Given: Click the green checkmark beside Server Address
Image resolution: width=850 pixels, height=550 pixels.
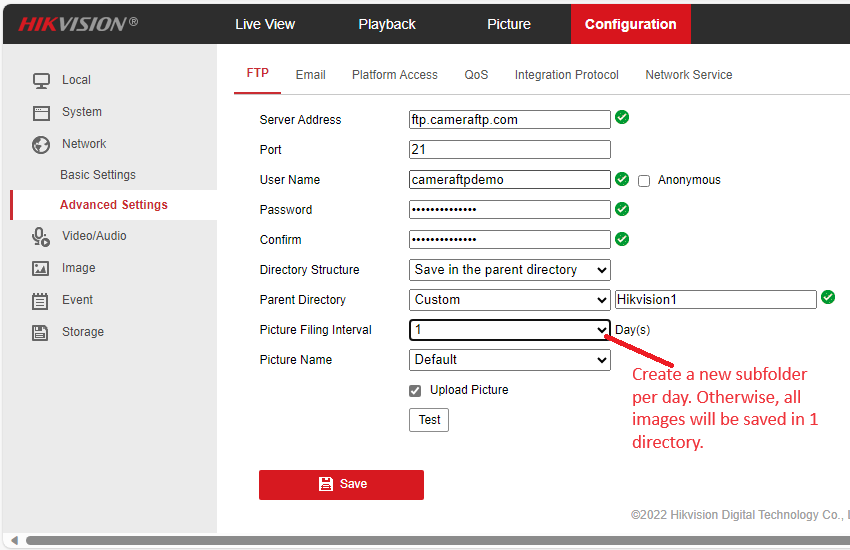Looking at the screenshot, I should pyautogui.click(x=622, y=118).
